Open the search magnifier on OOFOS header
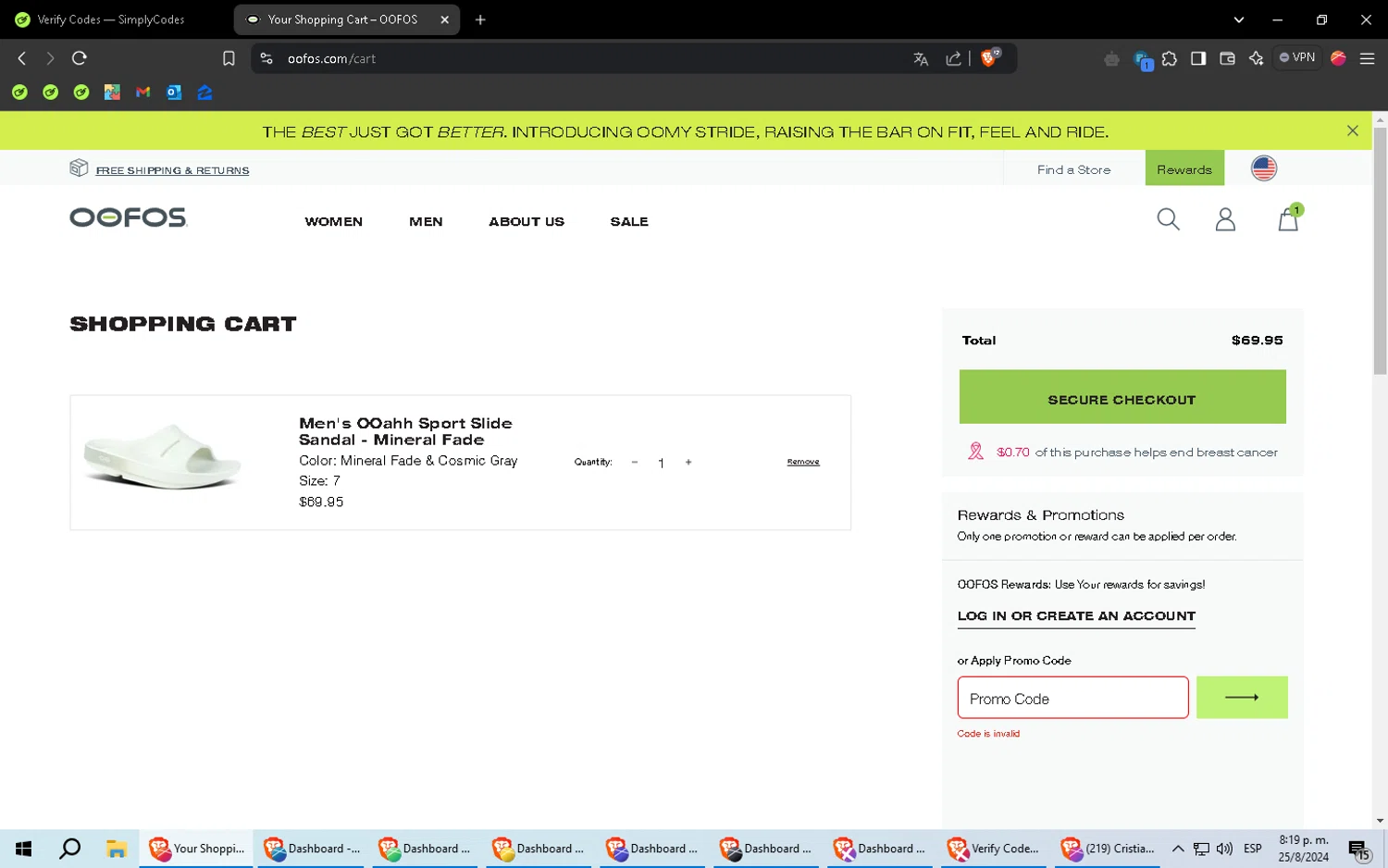The width and height of the screenshot is (1388, 868). click(x=1168, y=219)
